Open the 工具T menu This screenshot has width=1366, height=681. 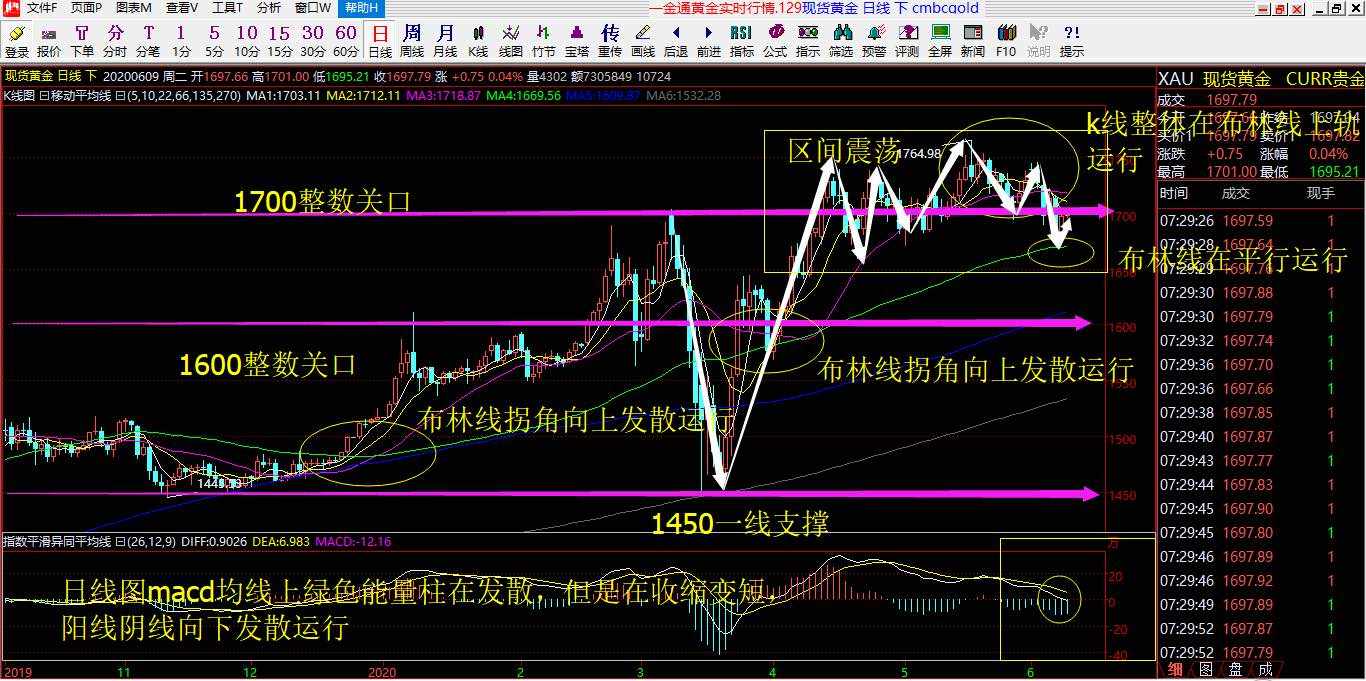click(x=227, y=8)
